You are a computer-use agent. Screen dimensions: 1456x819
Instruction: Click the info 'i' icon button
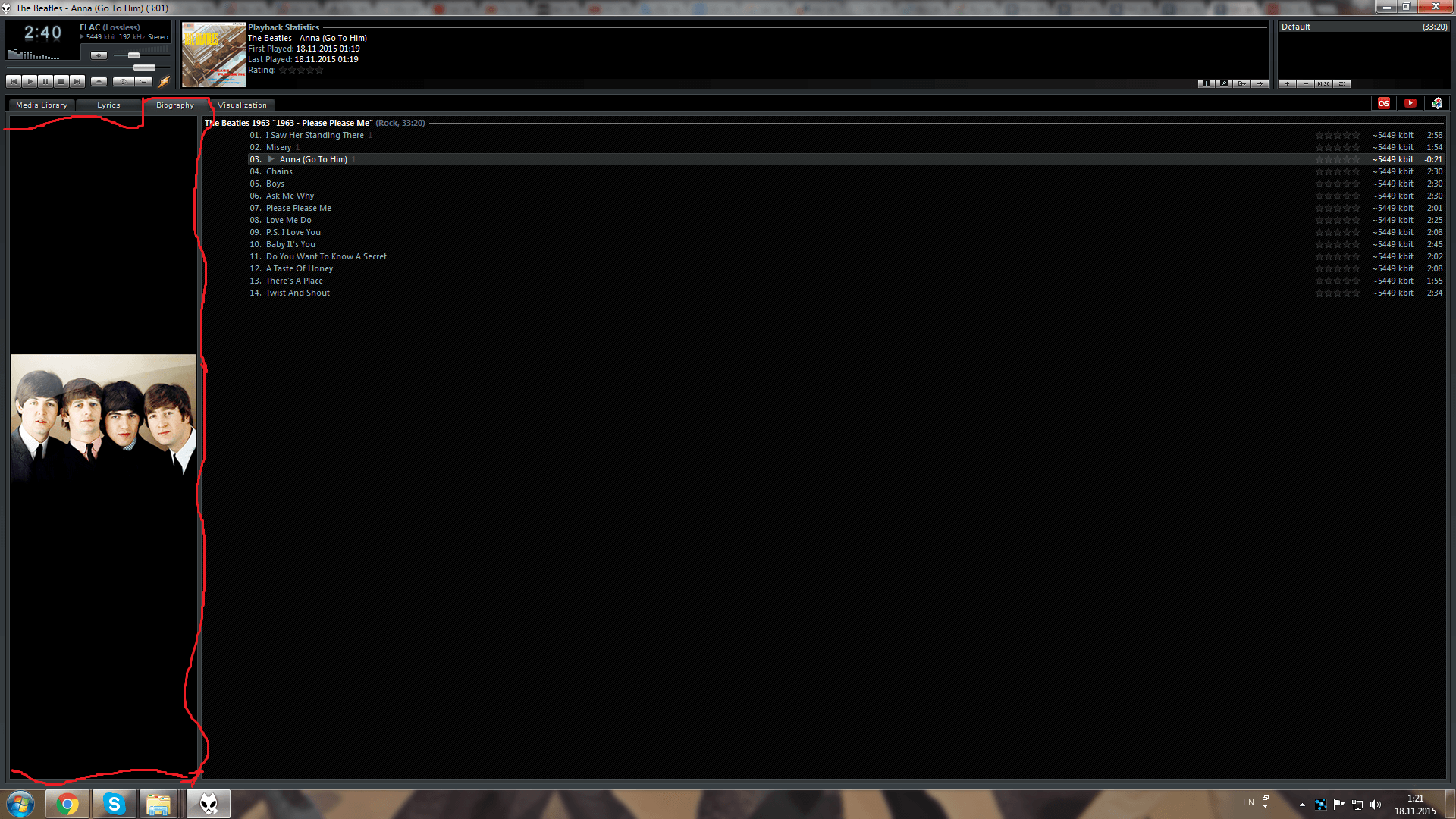[x=1206, y=83]
